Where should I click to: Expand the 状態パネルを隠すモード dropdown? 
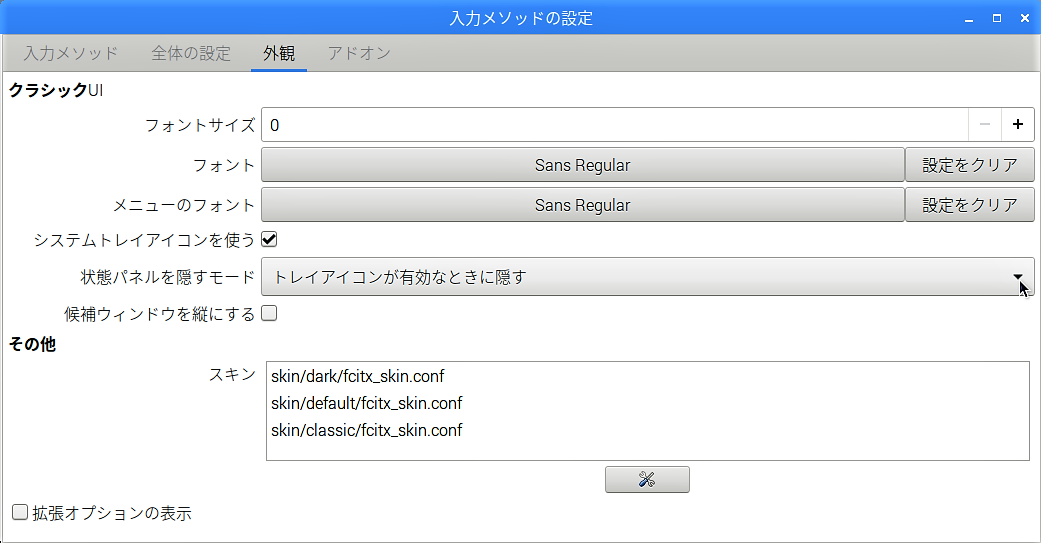click(647, 277)
